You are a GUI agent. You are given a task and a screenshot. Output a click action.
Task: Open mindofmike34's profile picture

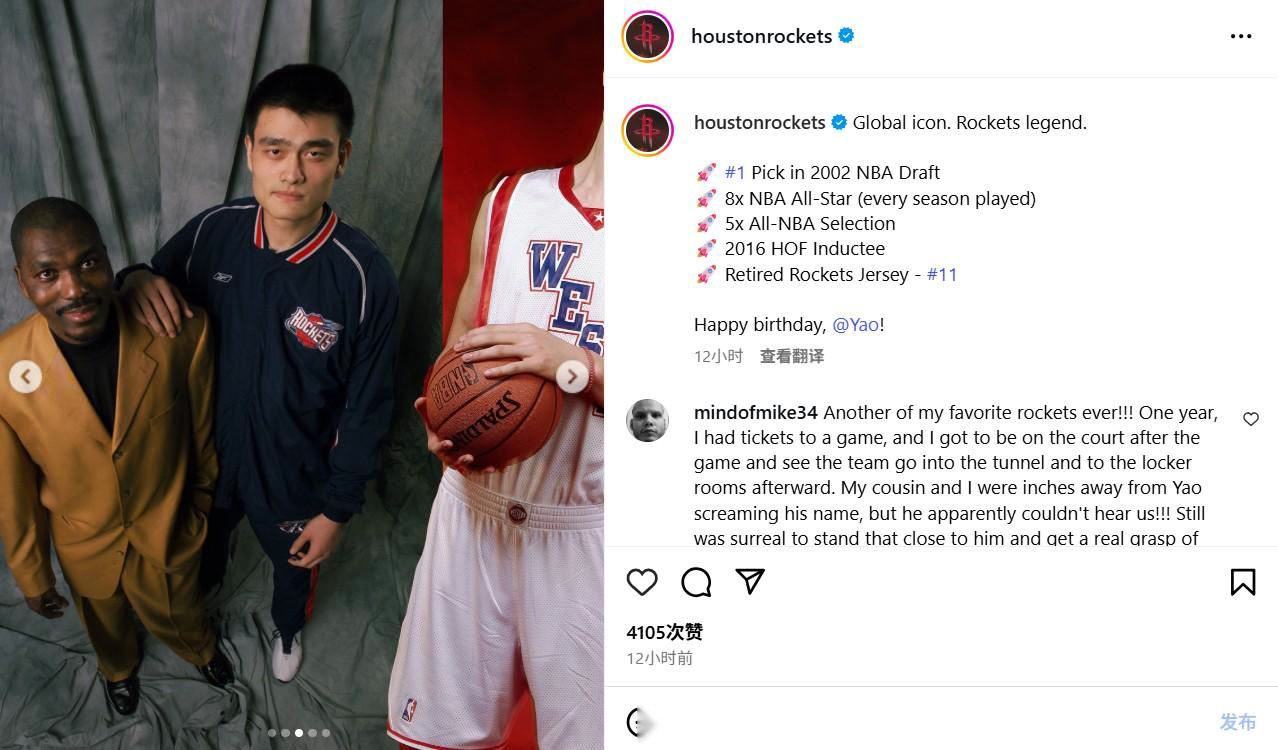tap(647, 420)
